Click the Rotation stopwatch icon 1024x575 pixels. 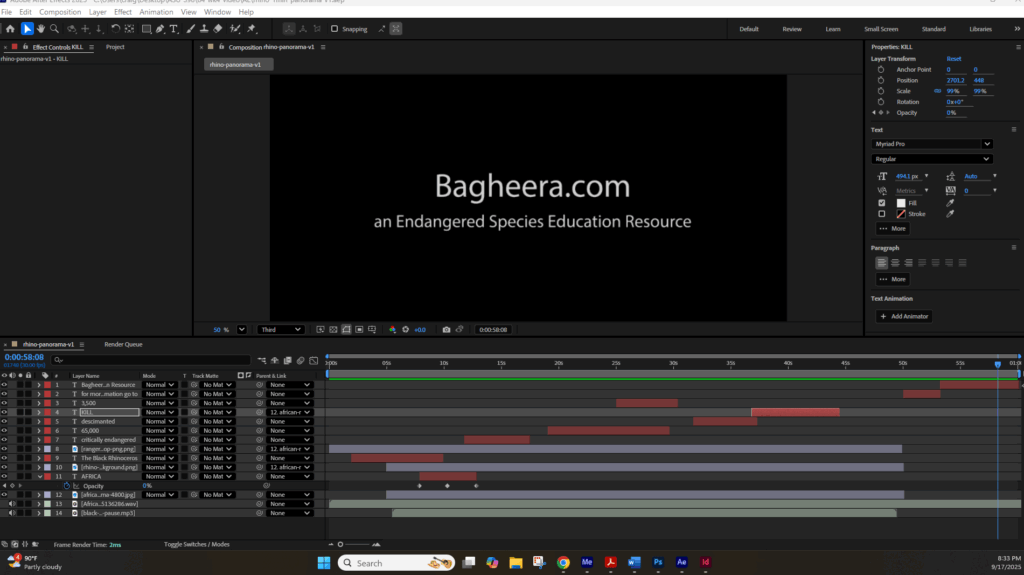tap(881, 102)
